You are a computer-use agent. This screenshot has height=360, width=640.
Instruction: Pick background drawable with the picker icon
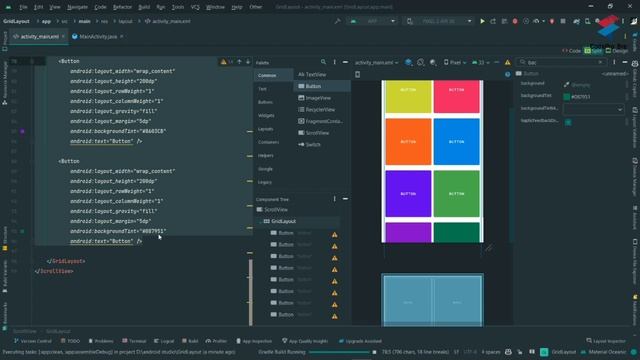pos(567,84)
